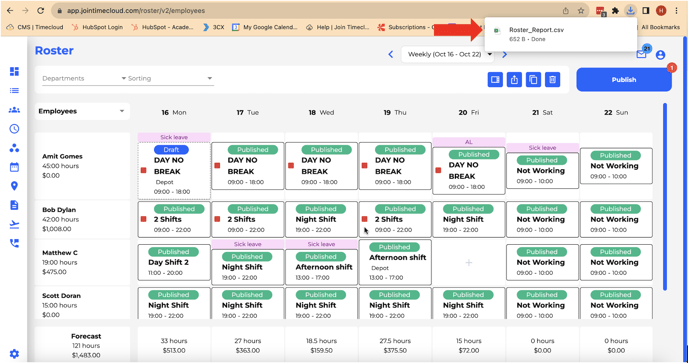Click the browser back arrow
The width and height of the screenshot is (688, 363).
(x=11, y=11)
